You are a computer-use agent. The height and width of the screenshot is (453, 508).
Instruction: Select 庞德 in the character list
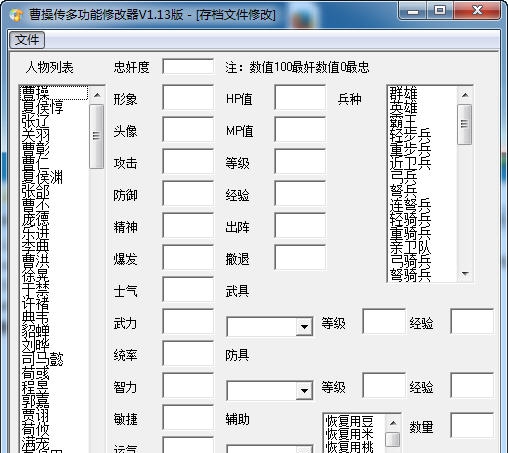[54, 219]
